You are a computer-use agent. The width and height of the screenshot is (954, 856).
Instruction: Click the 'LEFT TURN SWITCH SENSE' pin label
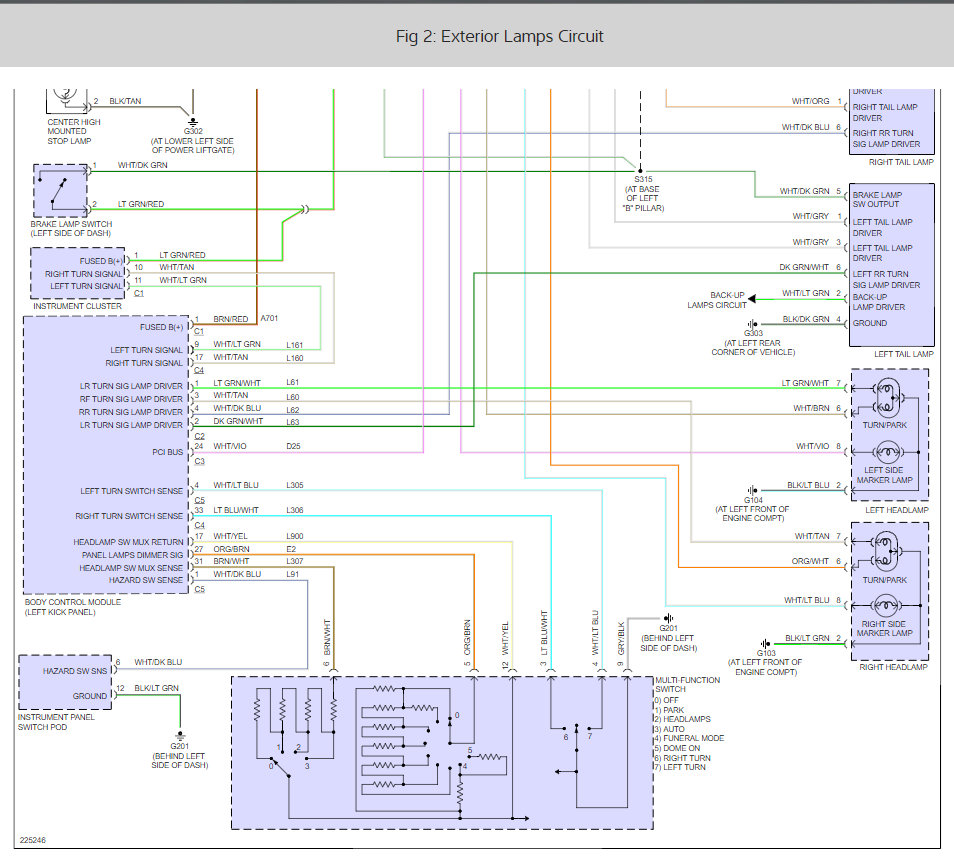[x=131, y=491]
